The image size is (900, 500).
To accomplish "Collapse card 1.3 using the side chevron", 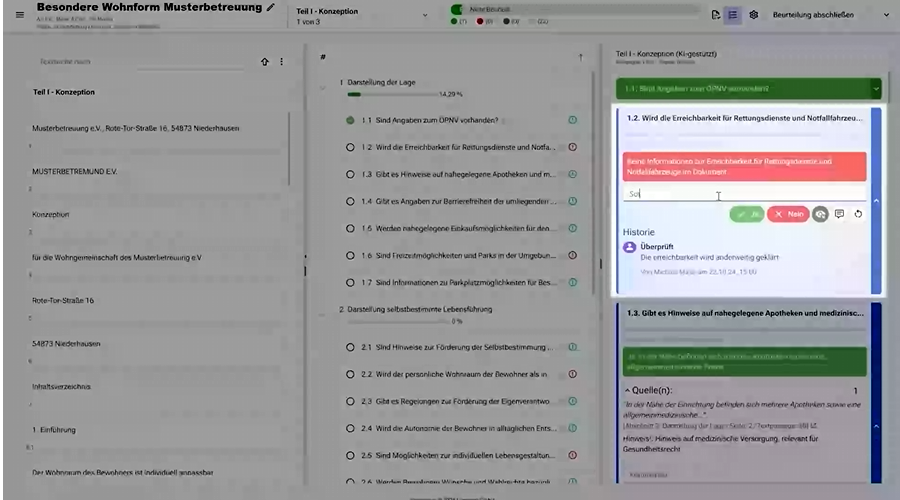I will pos(876,427).
